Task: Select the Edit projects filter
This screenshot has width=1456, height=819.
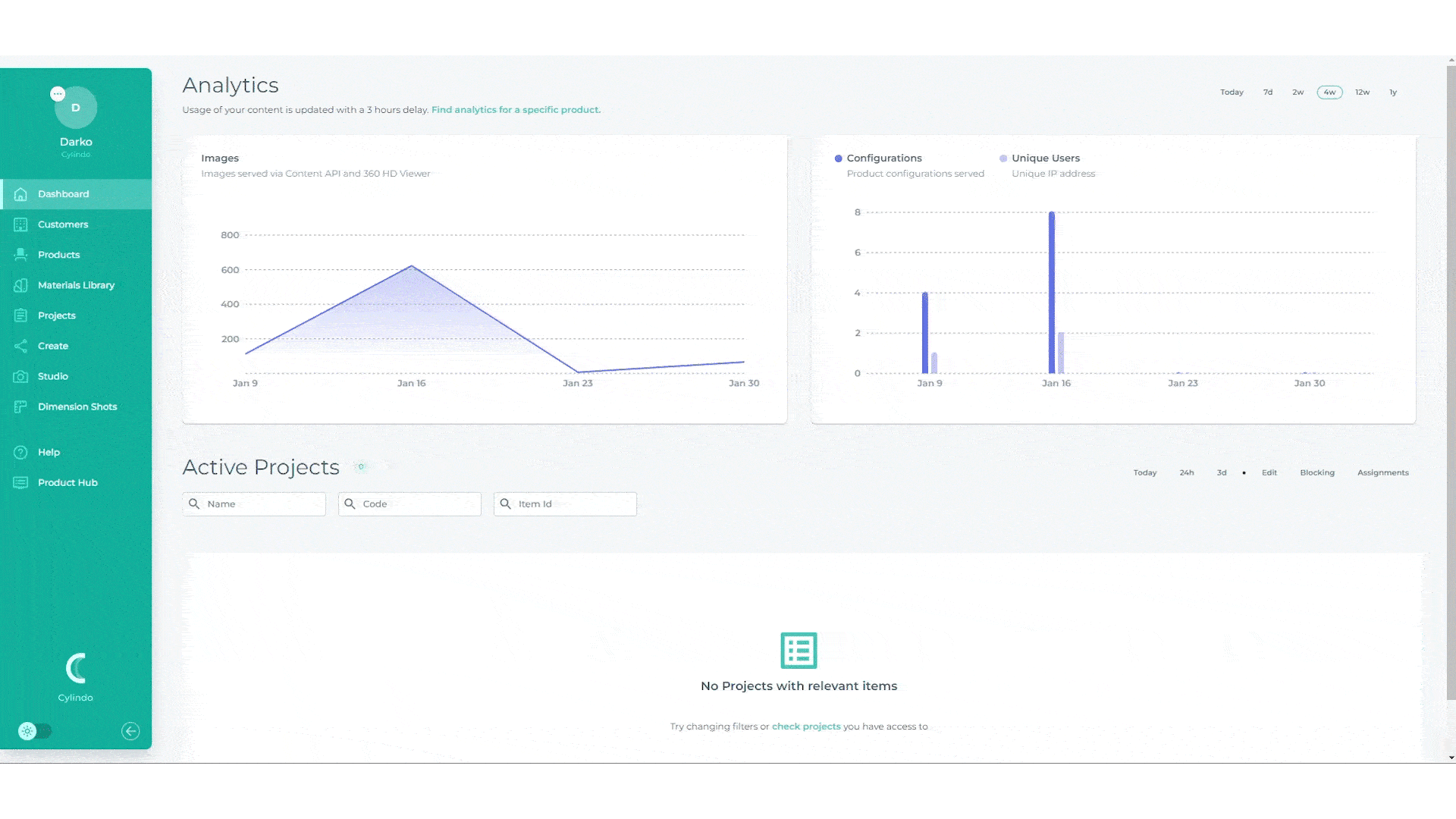Action: click(1269, 472)
